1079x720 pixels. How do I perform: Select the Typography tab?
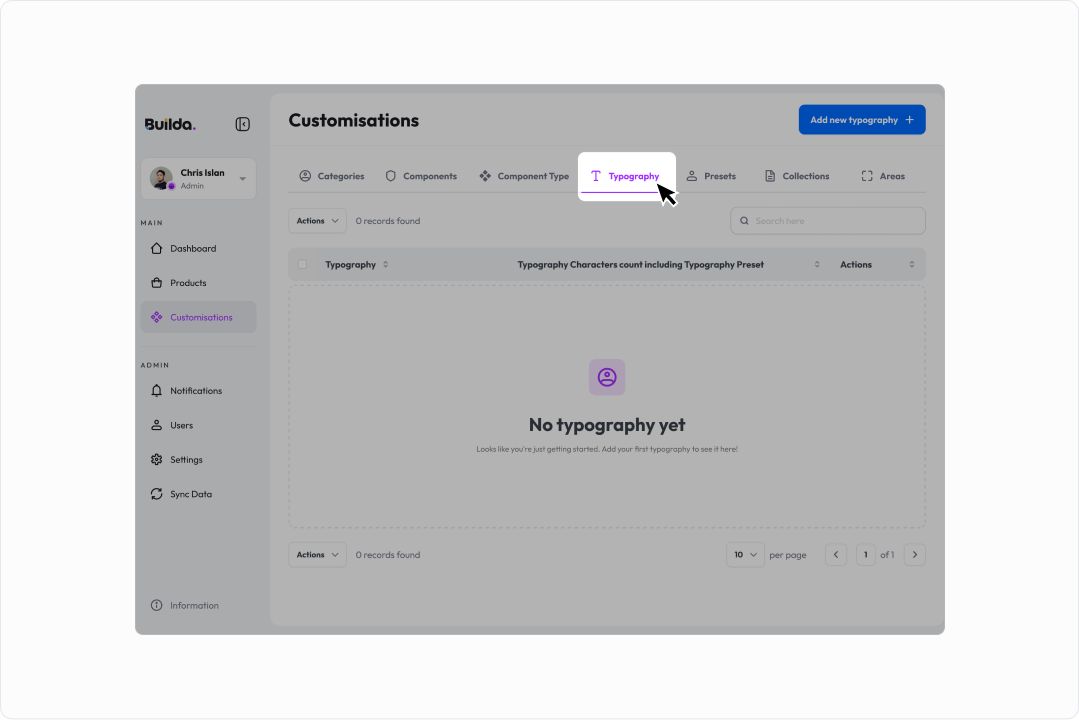(627, 176)
